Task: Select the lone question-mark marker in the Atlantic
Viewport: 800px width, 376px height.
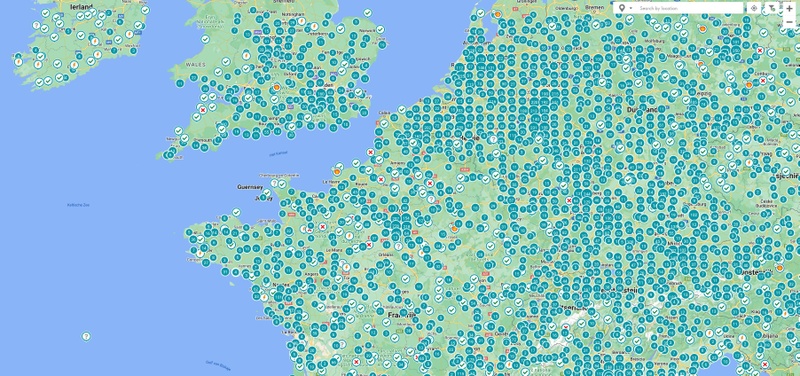Action: pyautogui.click(x=86, y=336)
